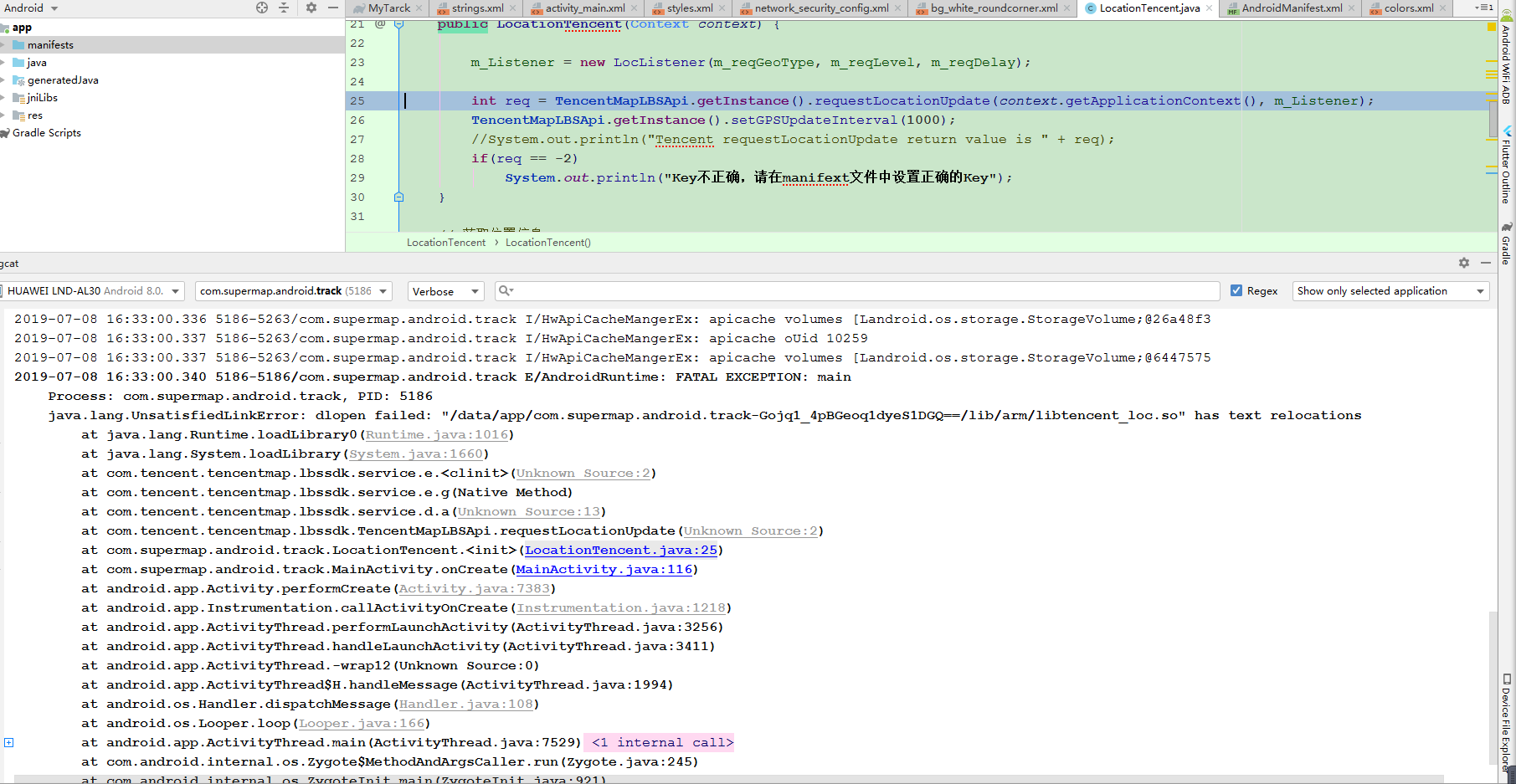Open project panel settings gear
The width and height of the screenshot is (1516, 784).
click(311, 8)
